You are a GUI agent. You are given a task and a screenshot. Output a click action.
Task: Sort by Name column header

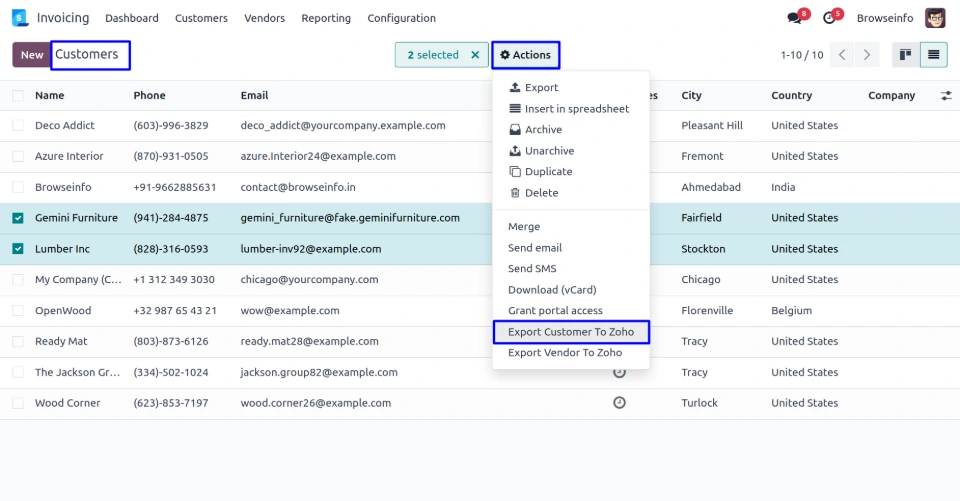coord(50,96)
